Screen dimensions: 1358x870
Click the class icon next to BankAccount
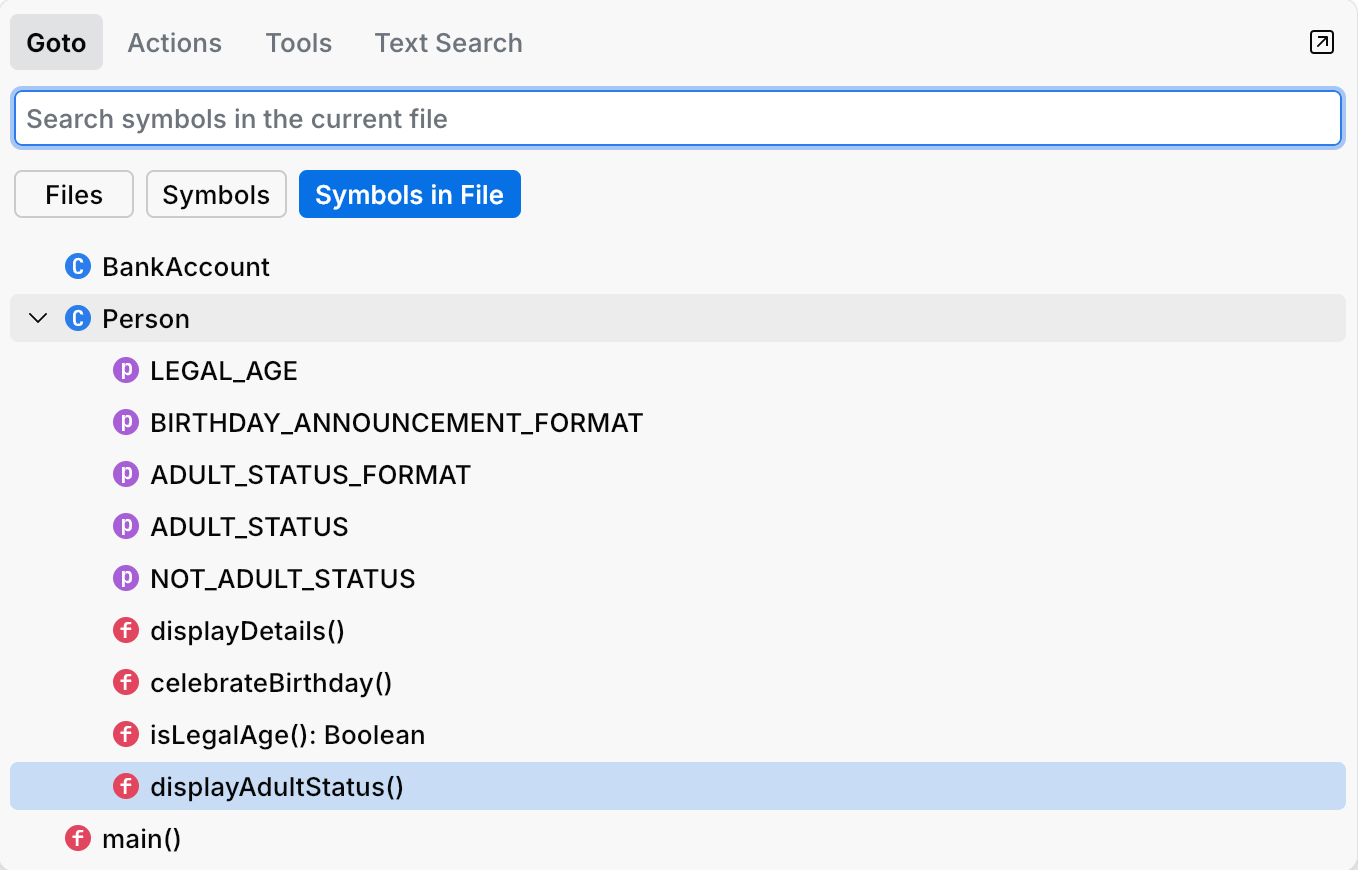[x=77, y=266]
